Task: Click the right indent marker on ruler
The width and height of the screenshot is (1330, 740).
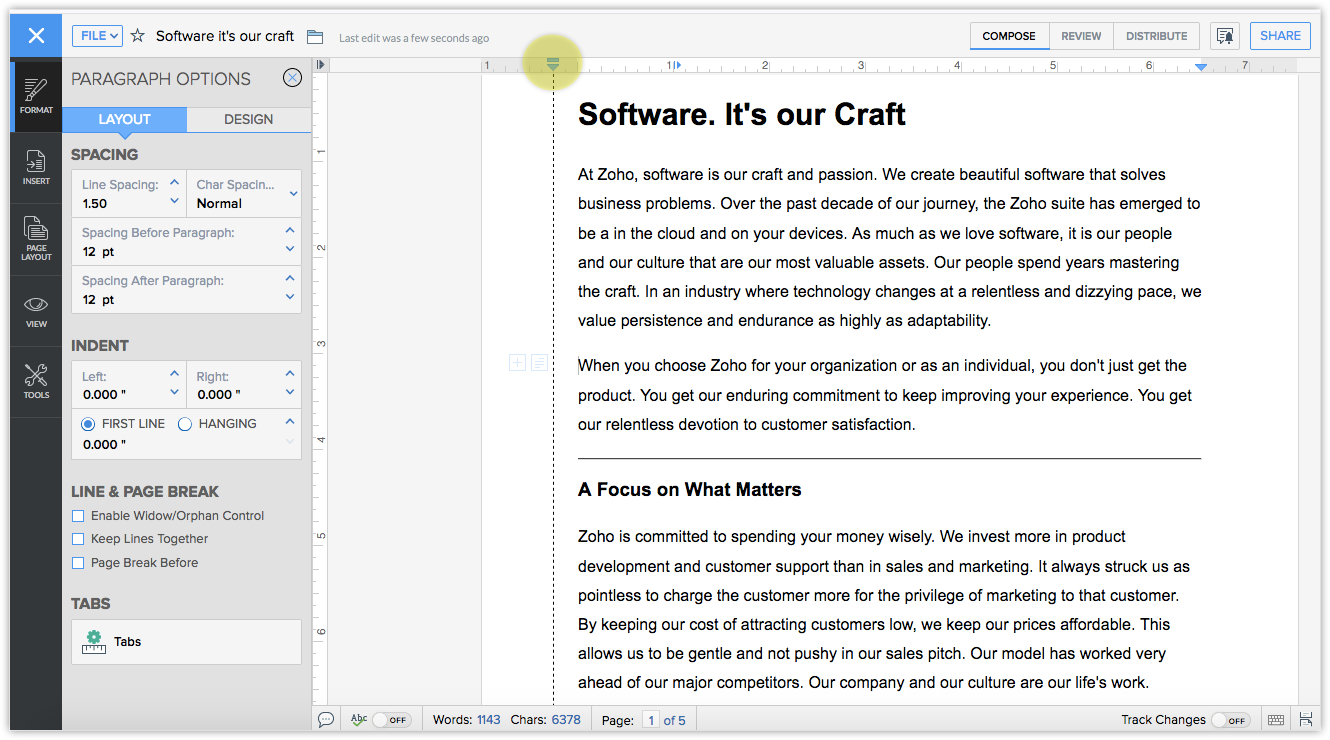Action: (1201, 67)
